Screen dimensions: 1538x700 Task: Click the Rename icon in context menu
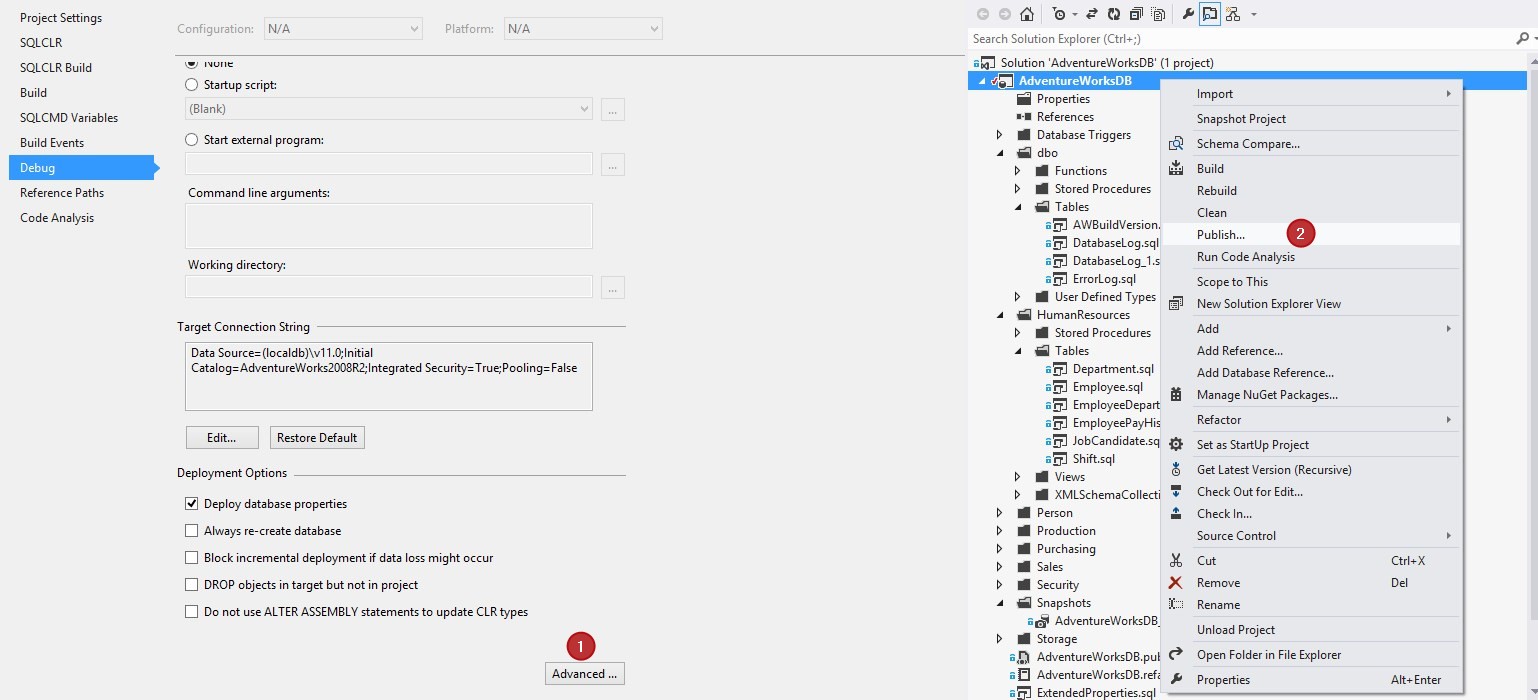[x=1176, y=604]
